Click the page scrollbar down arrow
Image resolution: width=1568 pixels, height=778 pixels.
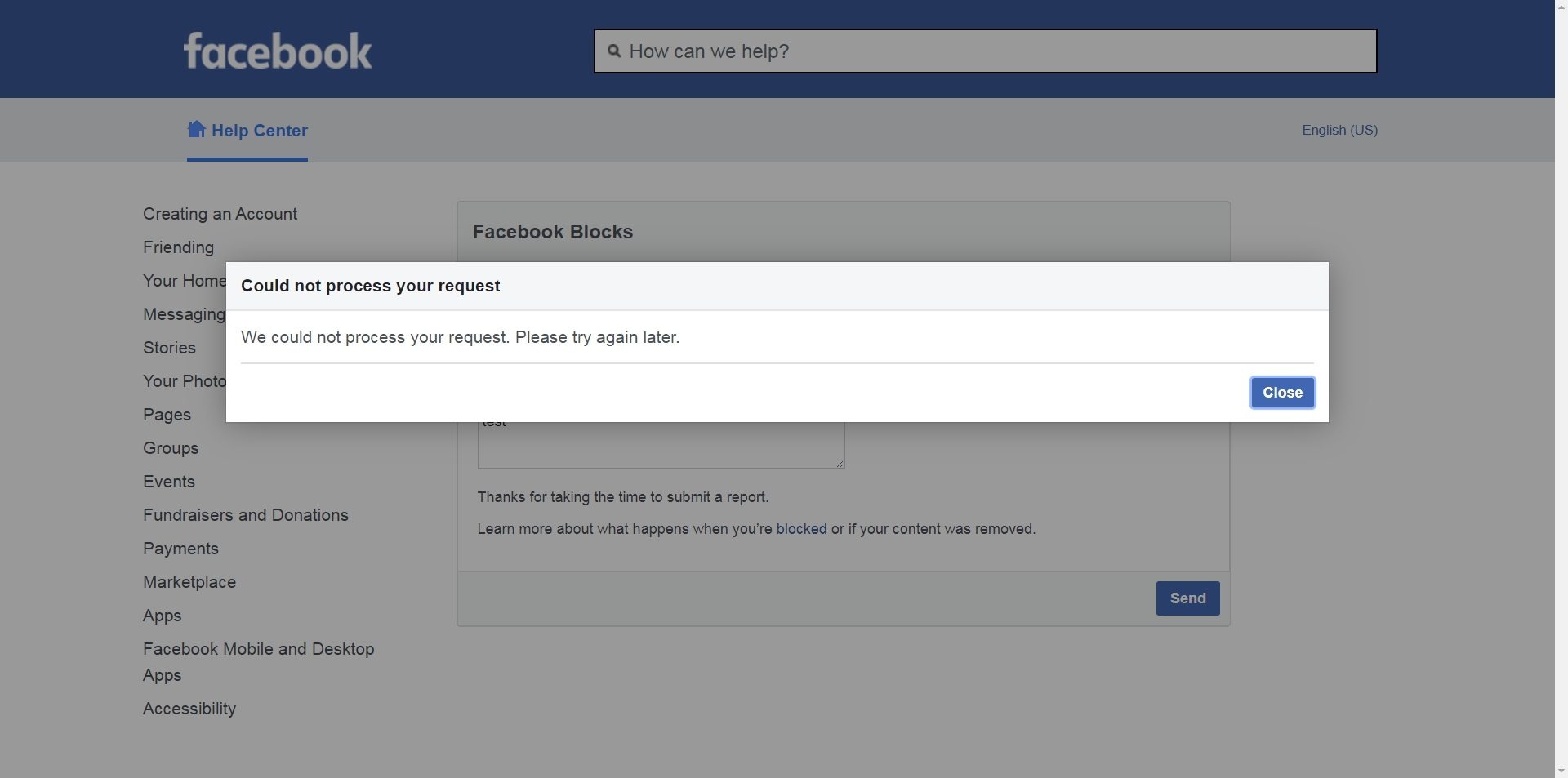(x=1561, y=771)
